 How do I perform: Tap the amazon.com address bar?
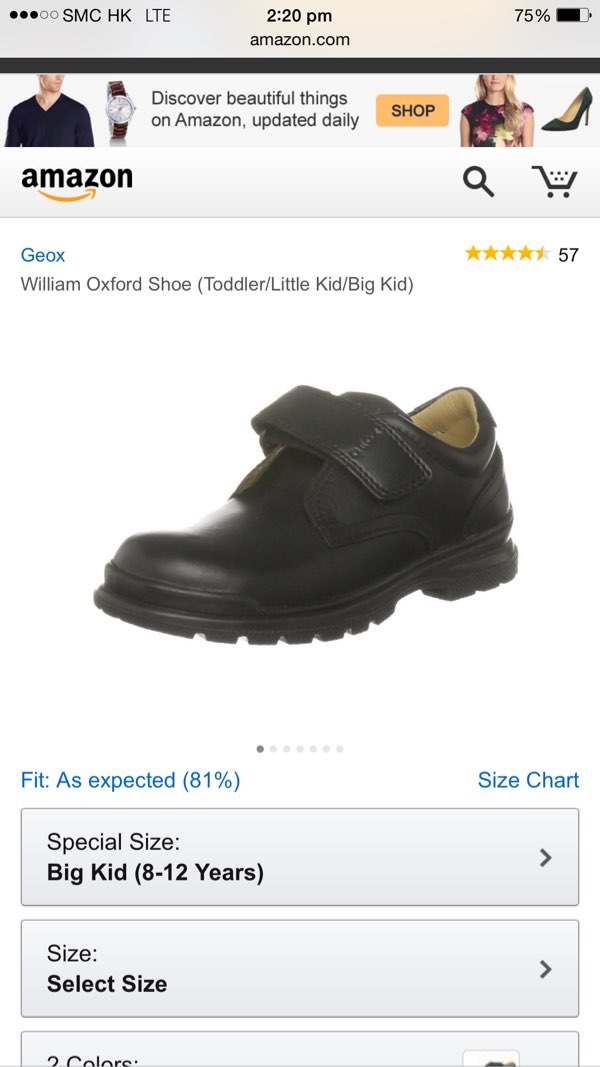[300, 39]
